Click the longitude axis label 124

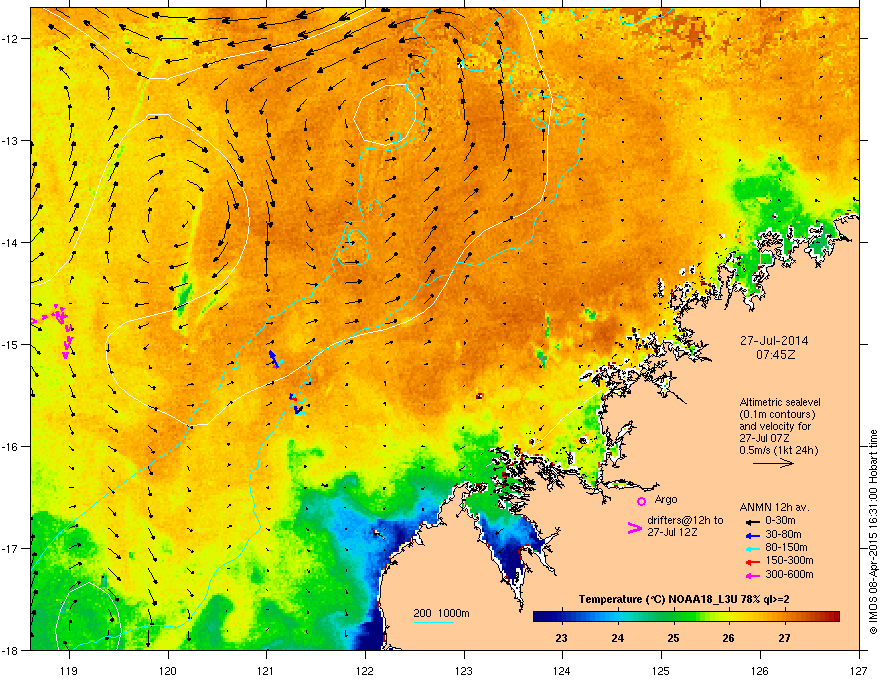point(562,670)
